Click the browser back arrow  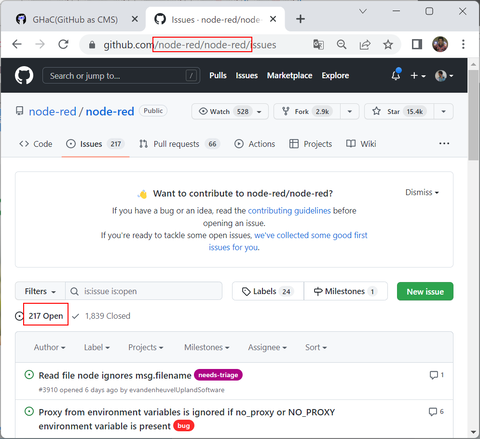tap(17, 44)
